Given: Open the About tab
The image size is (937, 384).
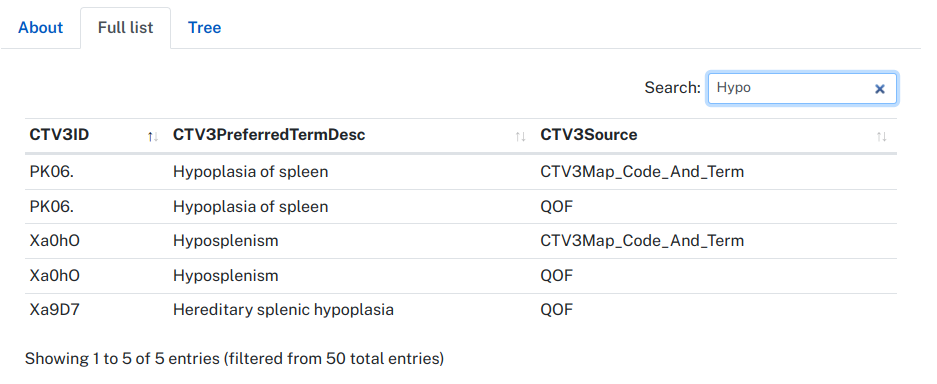Looking at the screenshot, I should (41, 27).
